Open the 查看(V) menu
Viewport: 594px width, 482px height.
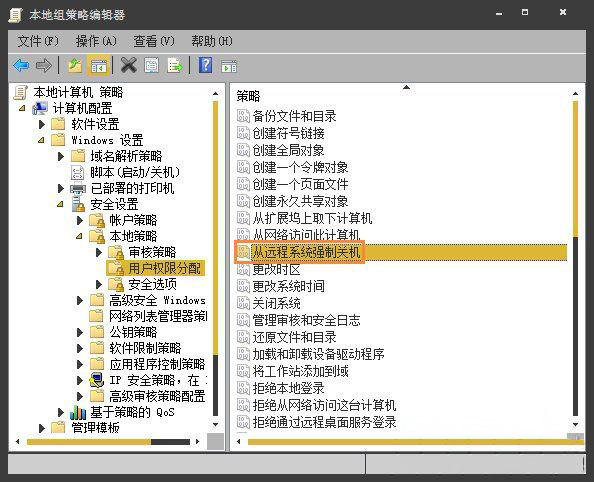[x=154, y=41]
